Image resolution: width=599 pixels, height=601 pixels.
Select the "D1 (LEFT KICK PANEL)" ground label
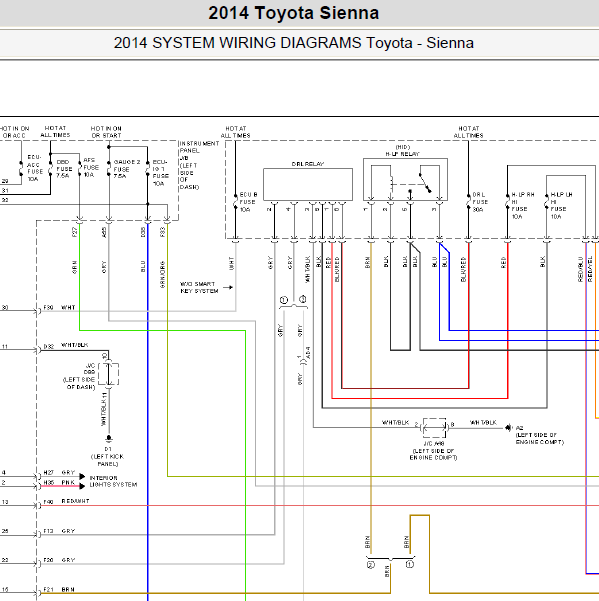(x=108, y=456)
